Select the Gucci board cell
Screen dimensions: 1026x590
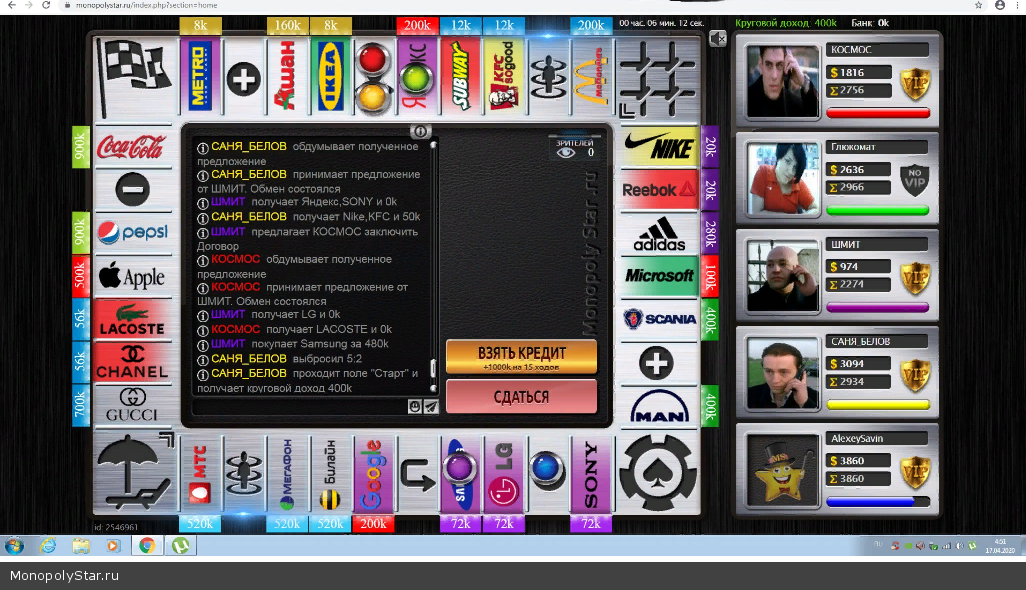point(133,406)
